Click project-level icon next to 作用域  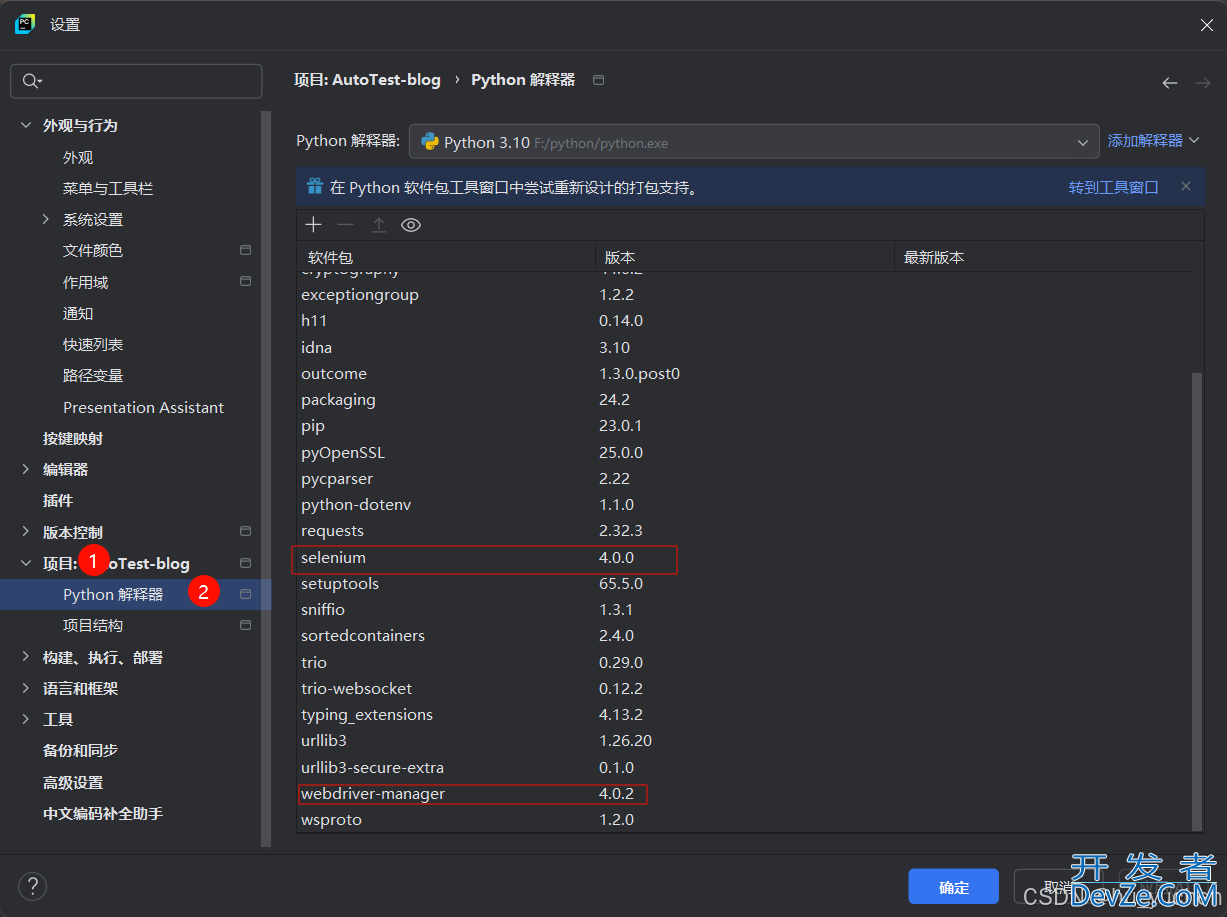coord(245,282)
